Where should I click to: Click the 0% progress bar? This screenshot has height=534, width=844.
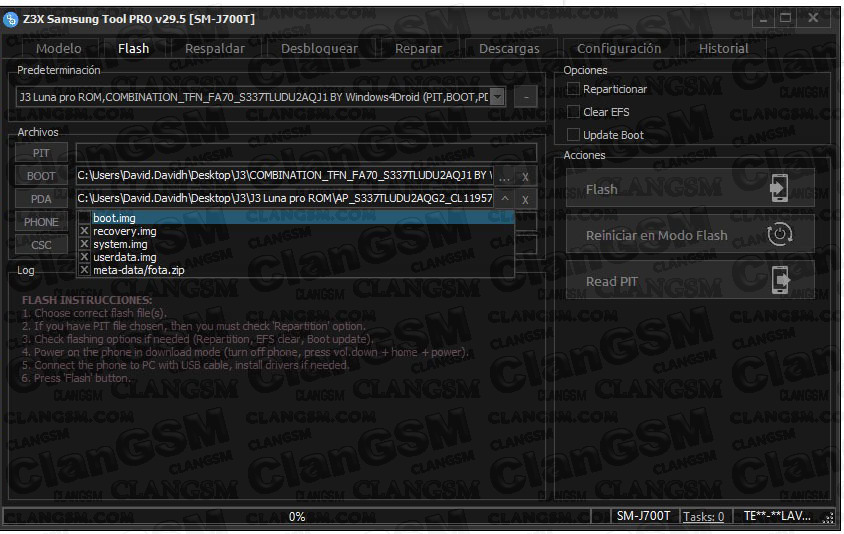pos(297,517)
